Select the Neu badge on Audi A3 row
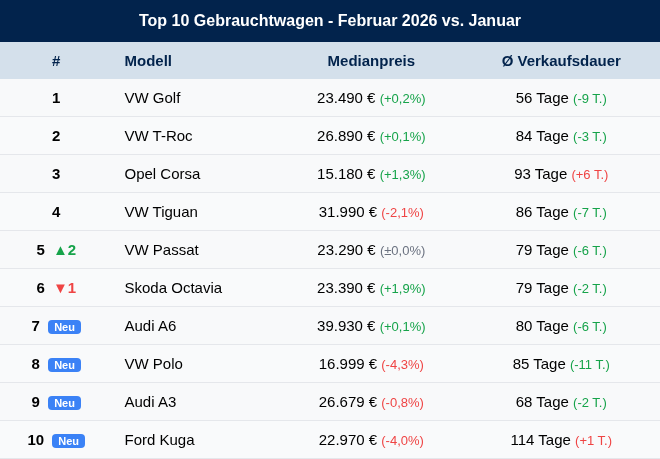This screenshot has height=459, width=660. click(x=64, y=403)
